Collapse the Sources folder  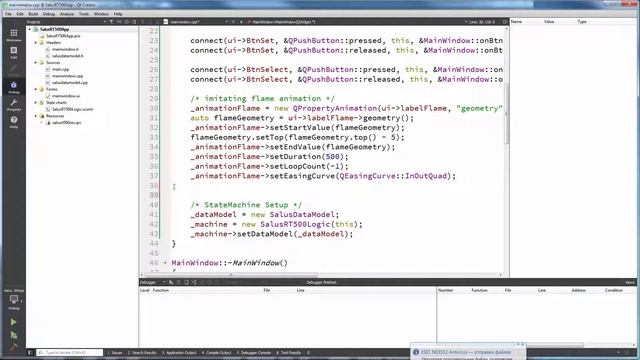tap(36, 62)
